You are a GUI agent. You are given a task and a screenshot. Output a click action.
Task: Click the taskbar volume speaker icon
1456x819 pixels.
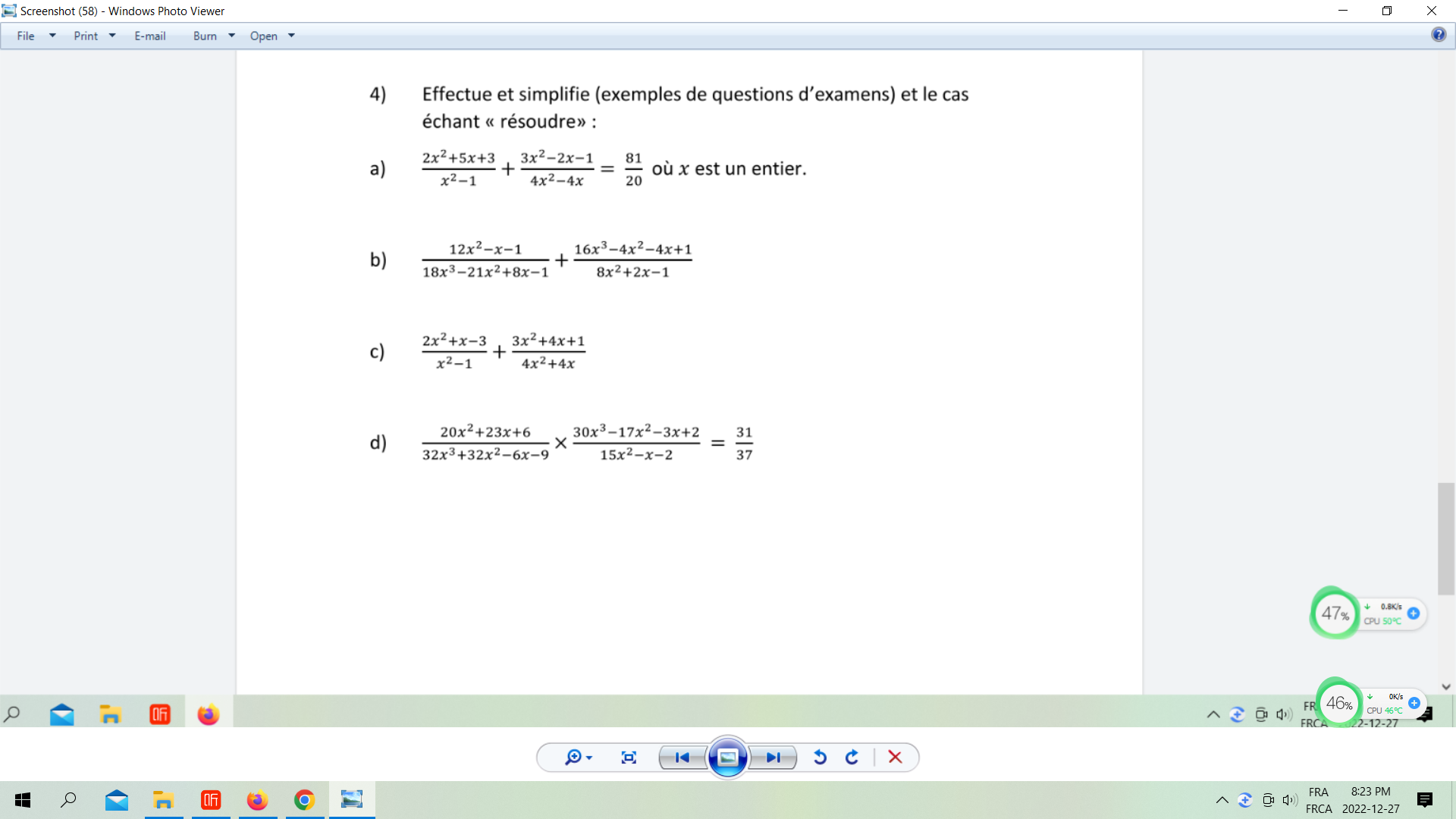click(1289, 800)
